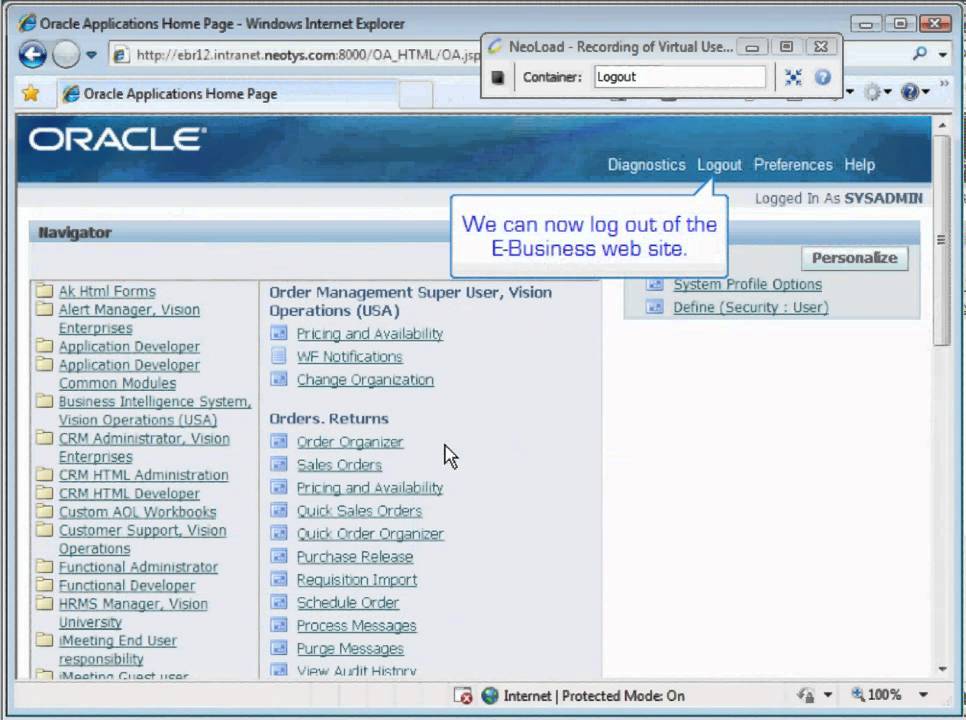966x720 pixels.
Task: Click the Favorites star icon
Action: 30,94
